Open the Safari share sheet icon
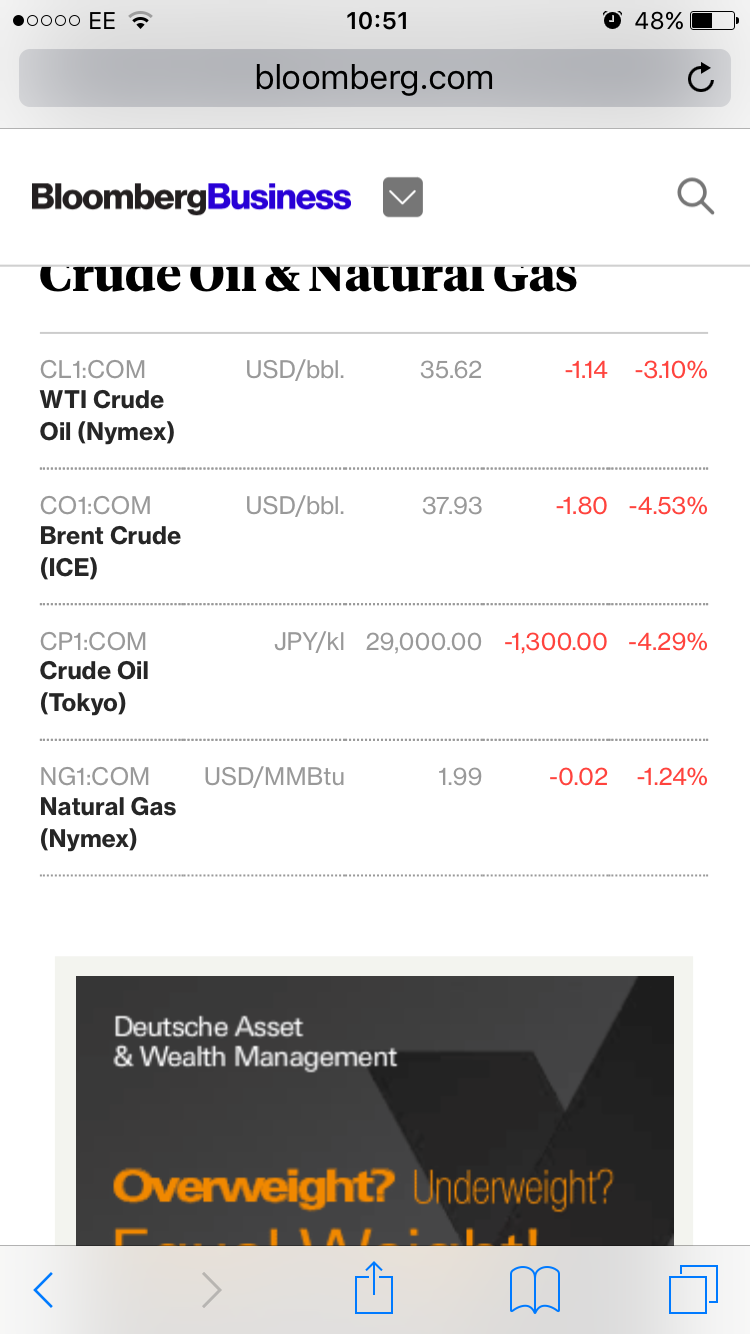The image size is (750, 1334). 375,1288
